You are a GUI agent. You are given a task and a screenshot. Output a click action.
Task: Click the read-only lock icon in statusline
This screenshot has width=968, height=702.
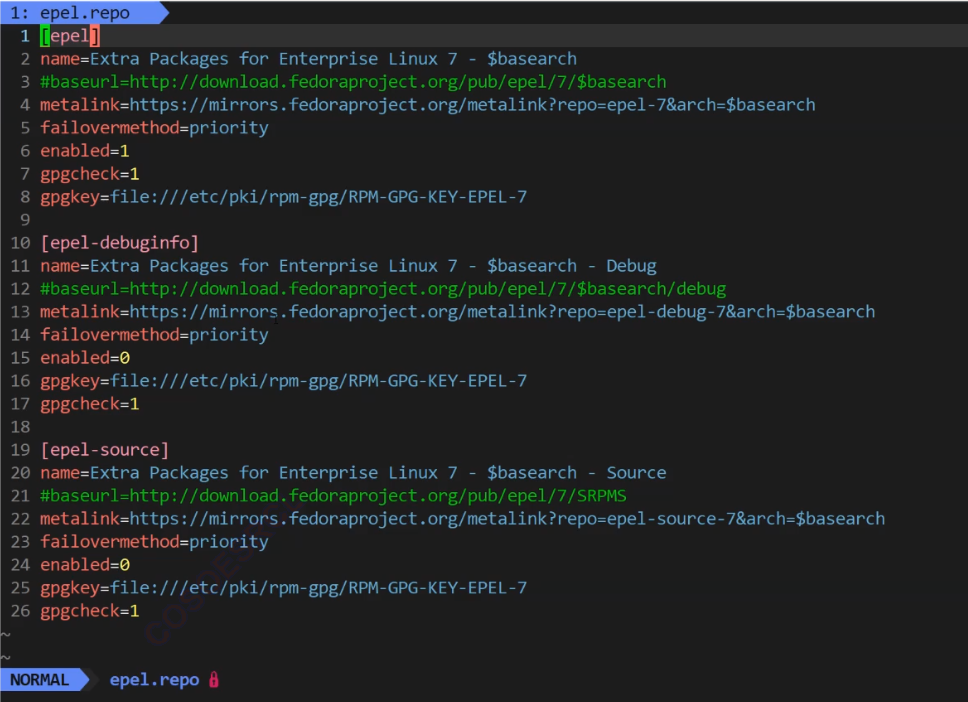click(214, 680)
